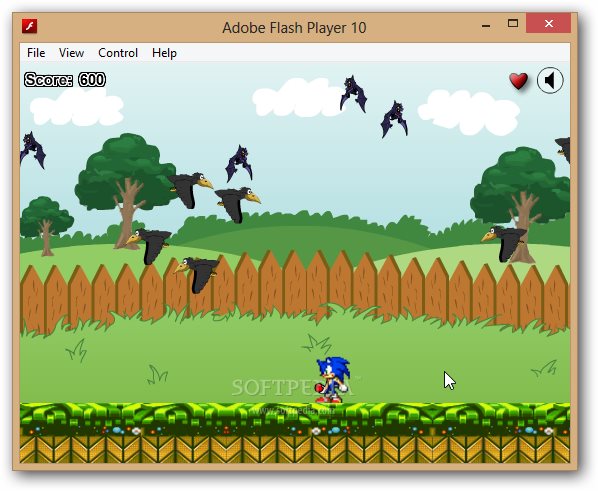Image resolution: width=598 pixels, height=491 pixels.
Task: Open the Help menu
Action: point(164,53)
